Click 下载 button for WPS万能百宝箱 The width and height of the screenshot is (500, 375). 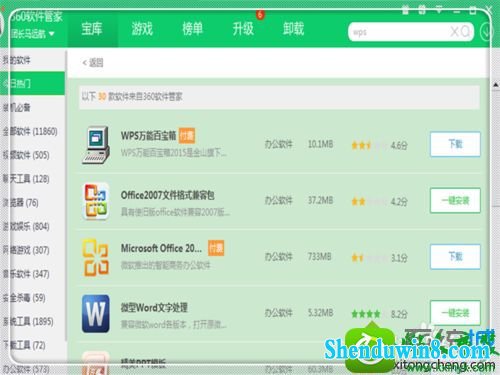[x=455, y=144]
